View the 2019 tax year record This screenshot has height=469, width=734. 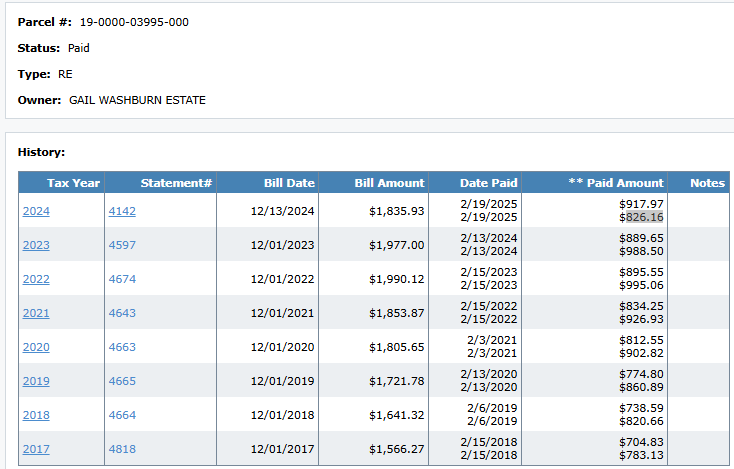pyautogui.click(x=36, y=381)
